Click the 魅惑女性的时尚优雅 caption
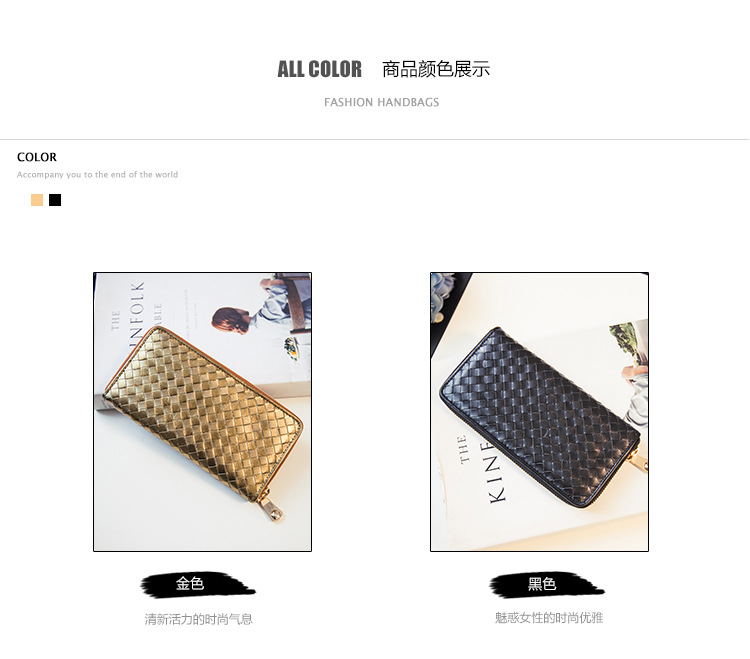The height and width of the screenshot is (659, 750). [549, 618]
